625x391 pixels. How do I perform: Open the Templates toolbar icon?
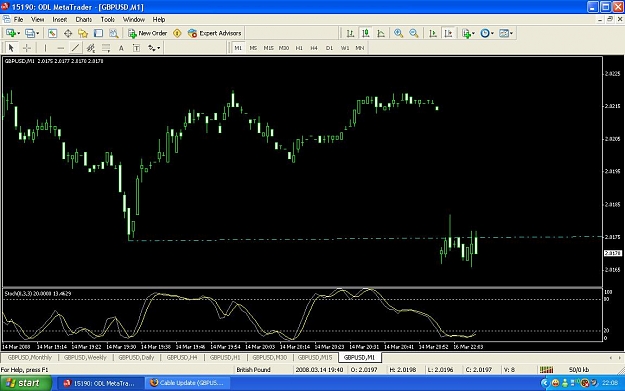click(x=504, y=33)
